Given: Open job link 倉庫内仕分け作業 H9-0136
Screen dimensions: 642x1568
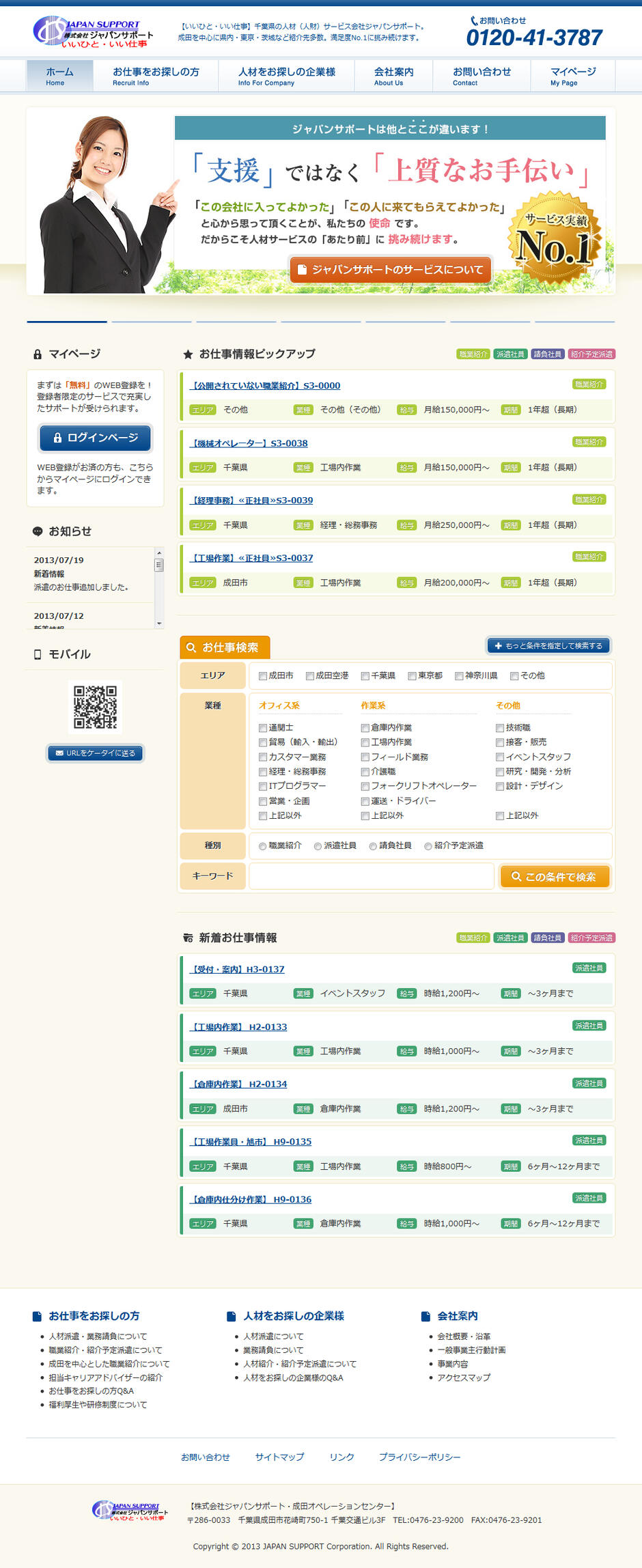Looking at the screenshot, I should tap(251, 1199).
